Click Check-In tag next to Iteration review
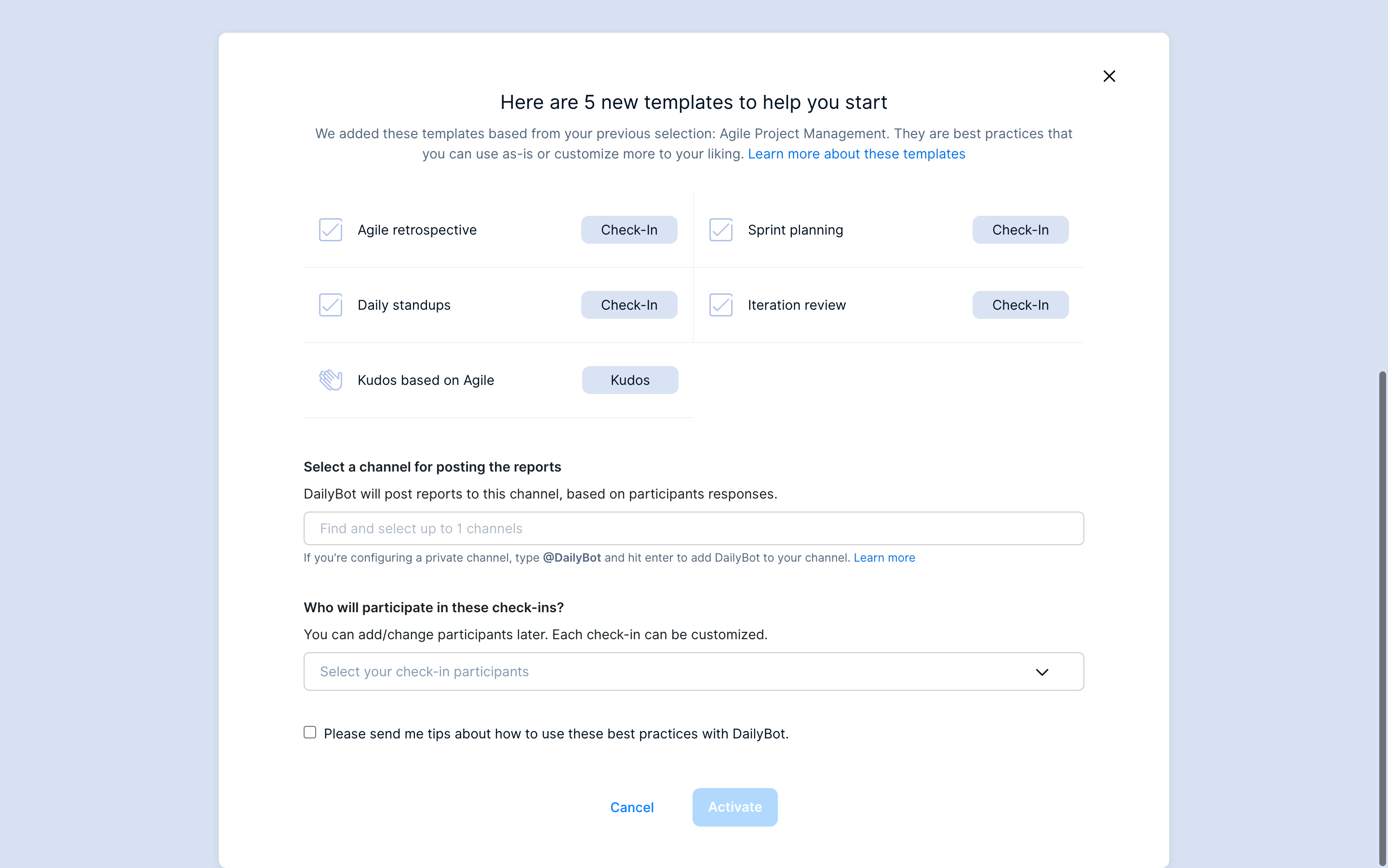Screen dimensions: 1388x868 (x=1020, y=305)
